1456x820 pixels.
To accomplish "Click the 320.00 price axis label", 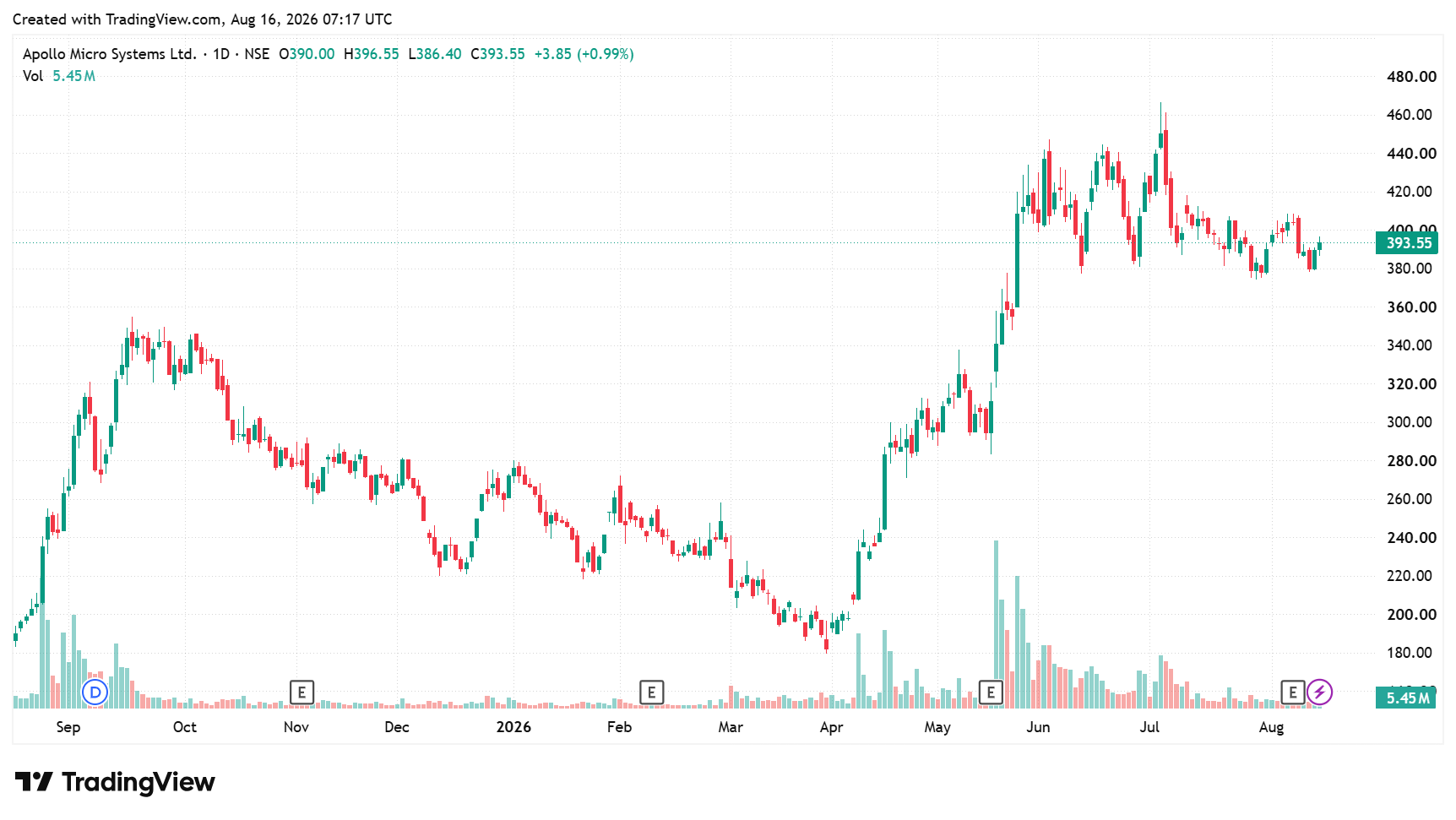I will point(1411,384).
